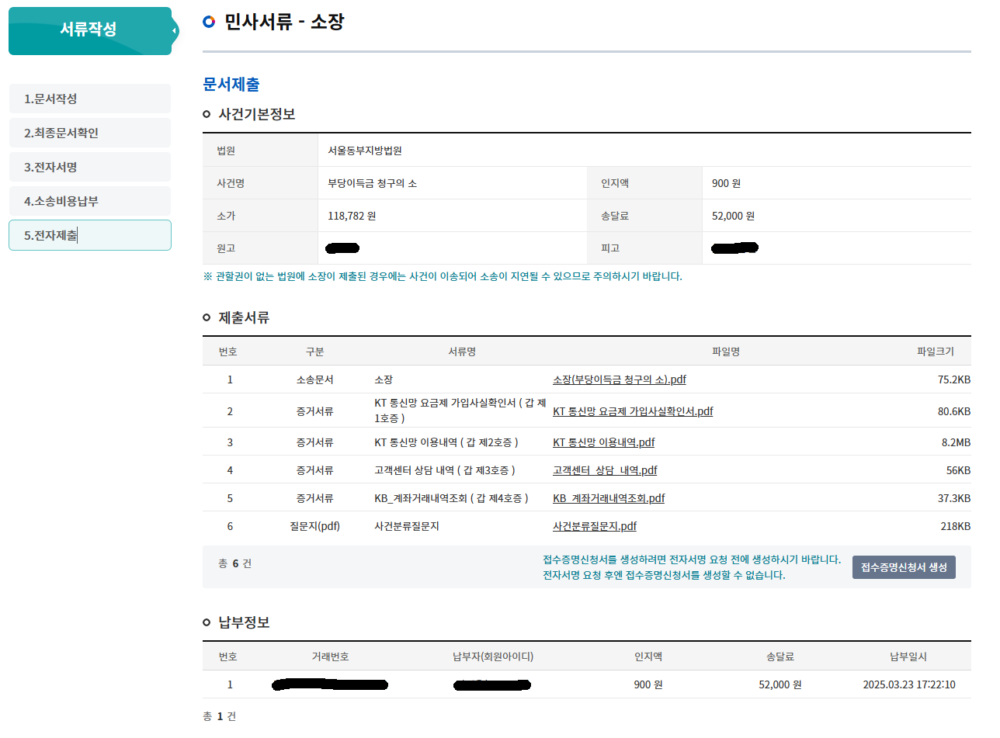Click the 접수증명신청서 생성 button

point(903,567)
